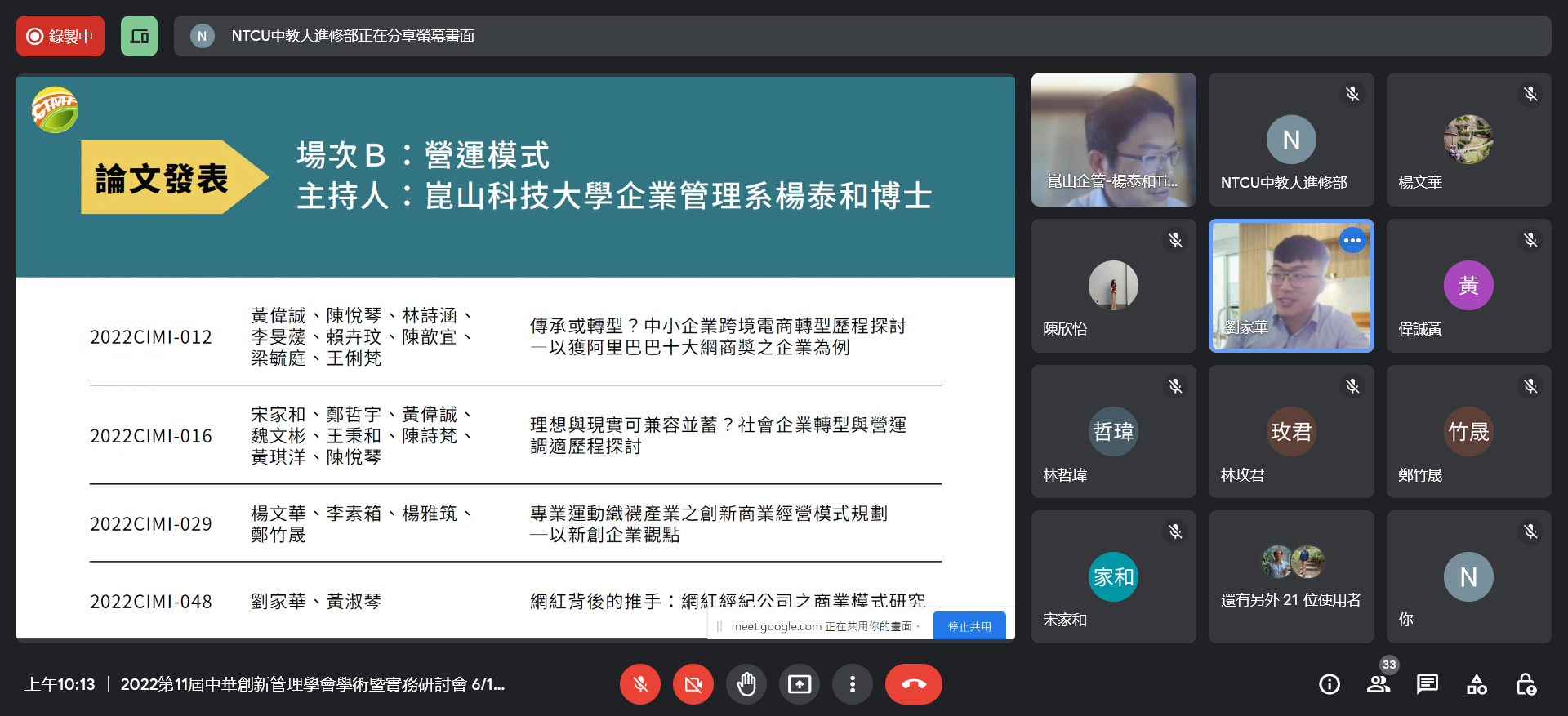
Task: Open host controls lock icon
Action: [x=1526, y=684]
